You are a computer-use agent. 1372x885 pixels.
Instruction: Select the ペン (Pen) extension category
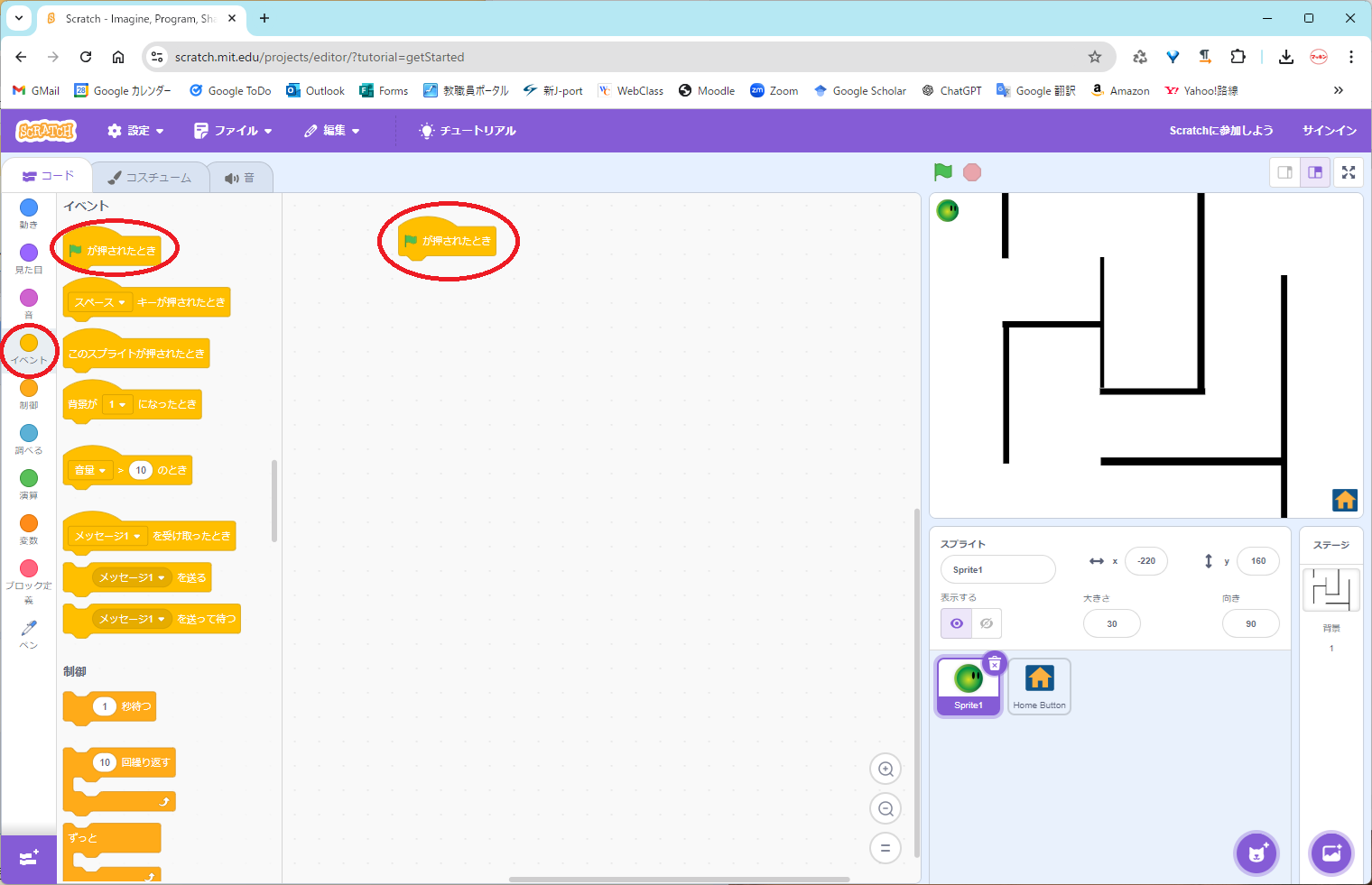tap(29, 634)
